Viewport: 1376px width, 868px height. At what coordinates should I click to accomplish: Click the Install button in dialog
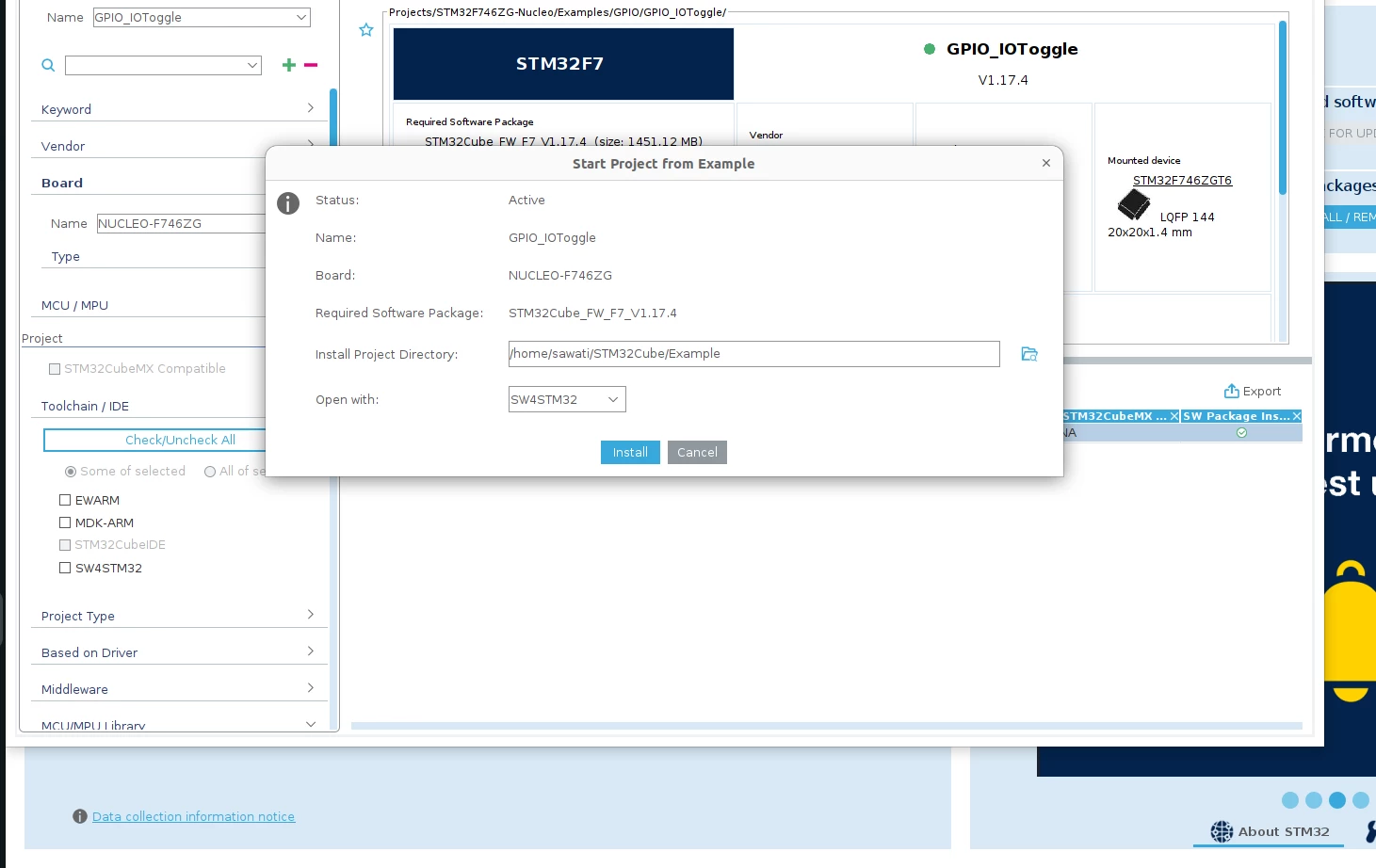(x=630, y=452)
